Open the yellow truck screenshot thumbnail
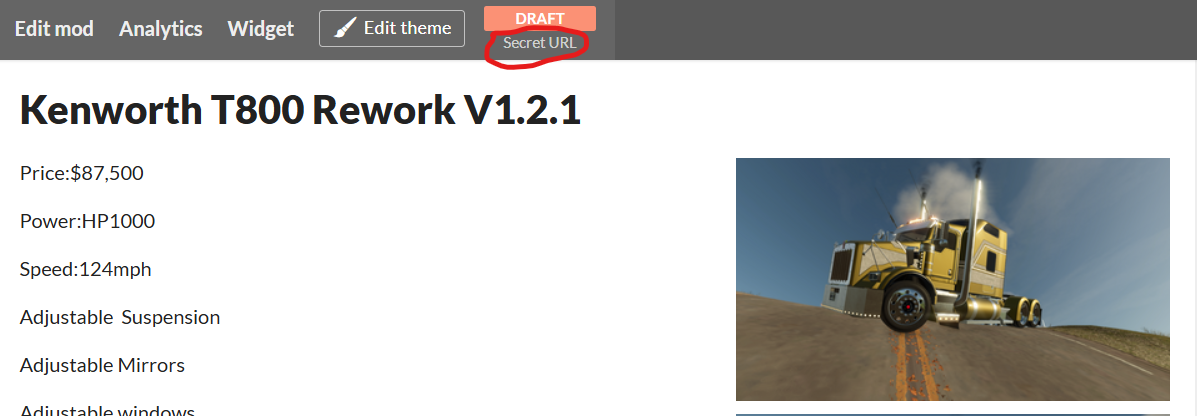Image resolution: width=1197 pixels, height=416 pixels. [953, 279]
